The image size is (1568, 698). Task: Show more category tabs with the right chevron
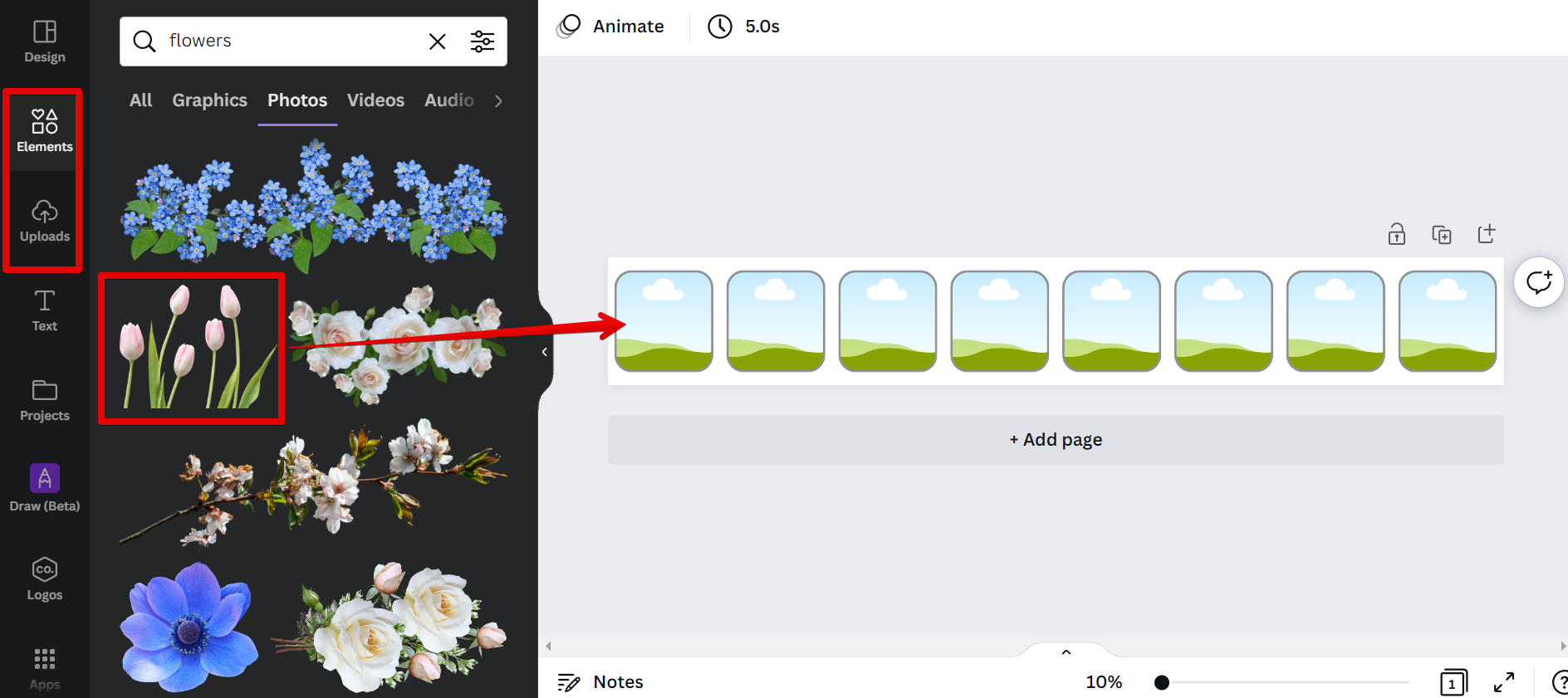[x=498, y=101]
